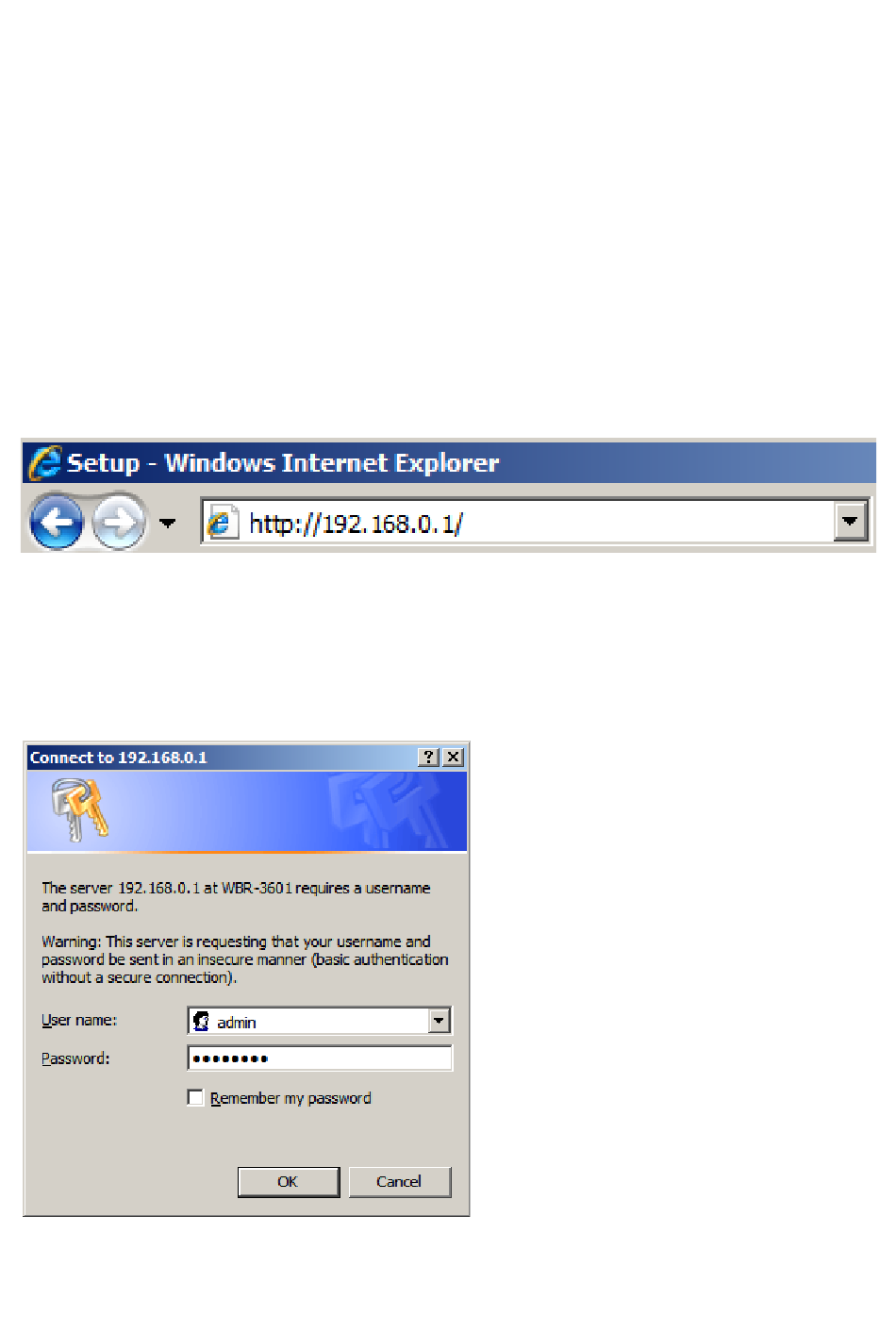Expand the address bar history dropdown

point(850,522)
